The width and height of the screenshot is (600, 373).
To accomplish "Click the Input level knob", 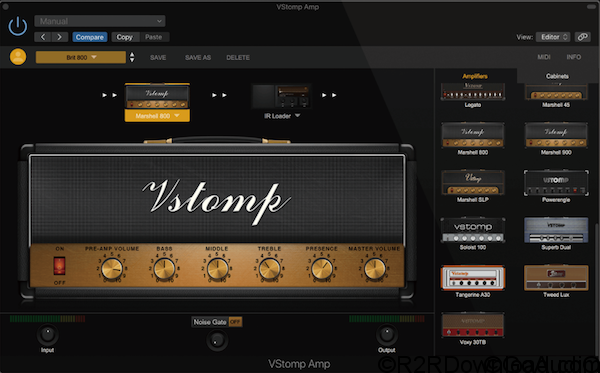I will pyautogui.click(x=47, y=335).
